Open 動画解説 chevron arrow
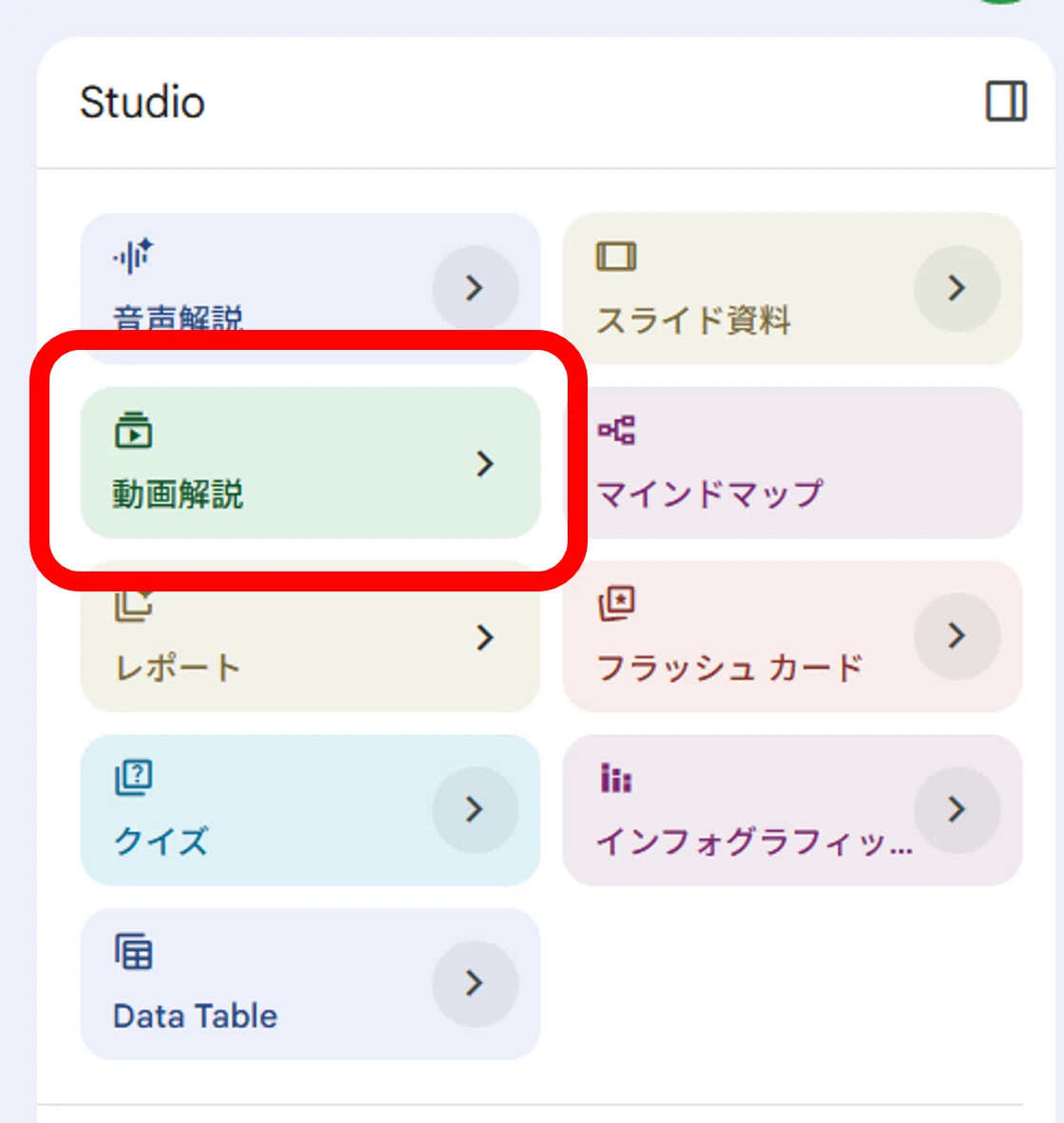This screenshot has height=1123, width=1064. coord(485,463)
